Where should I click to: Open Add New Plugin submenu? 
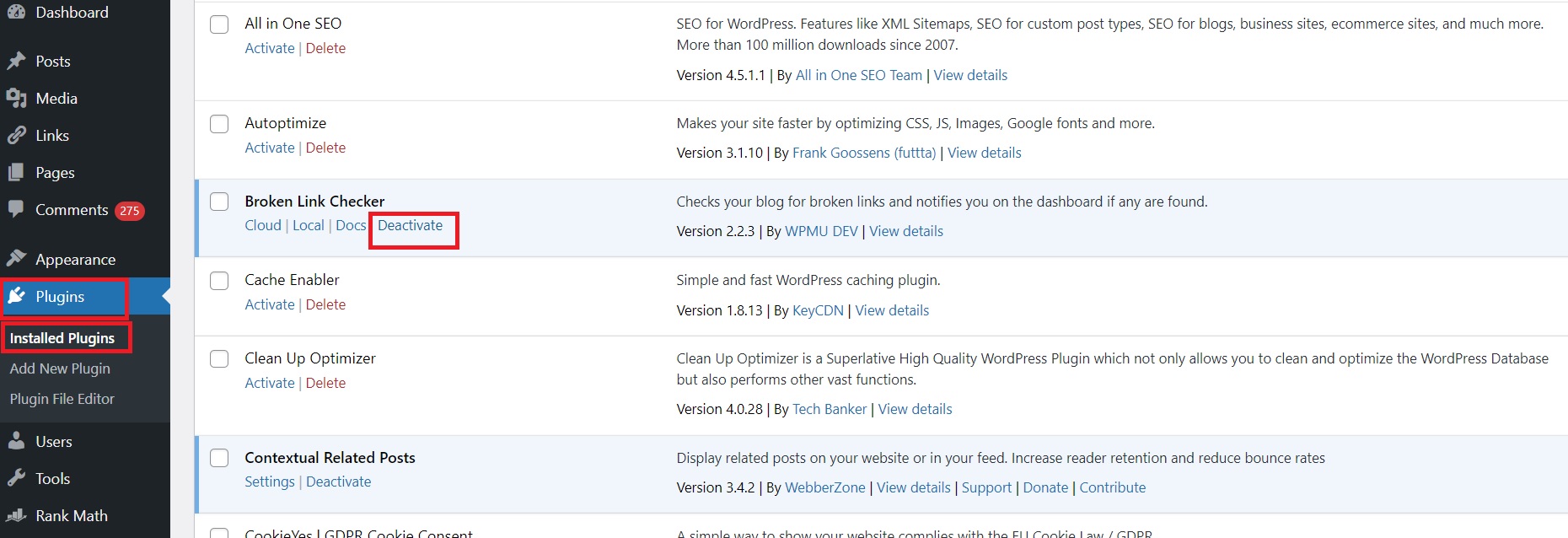coord(60,369)
